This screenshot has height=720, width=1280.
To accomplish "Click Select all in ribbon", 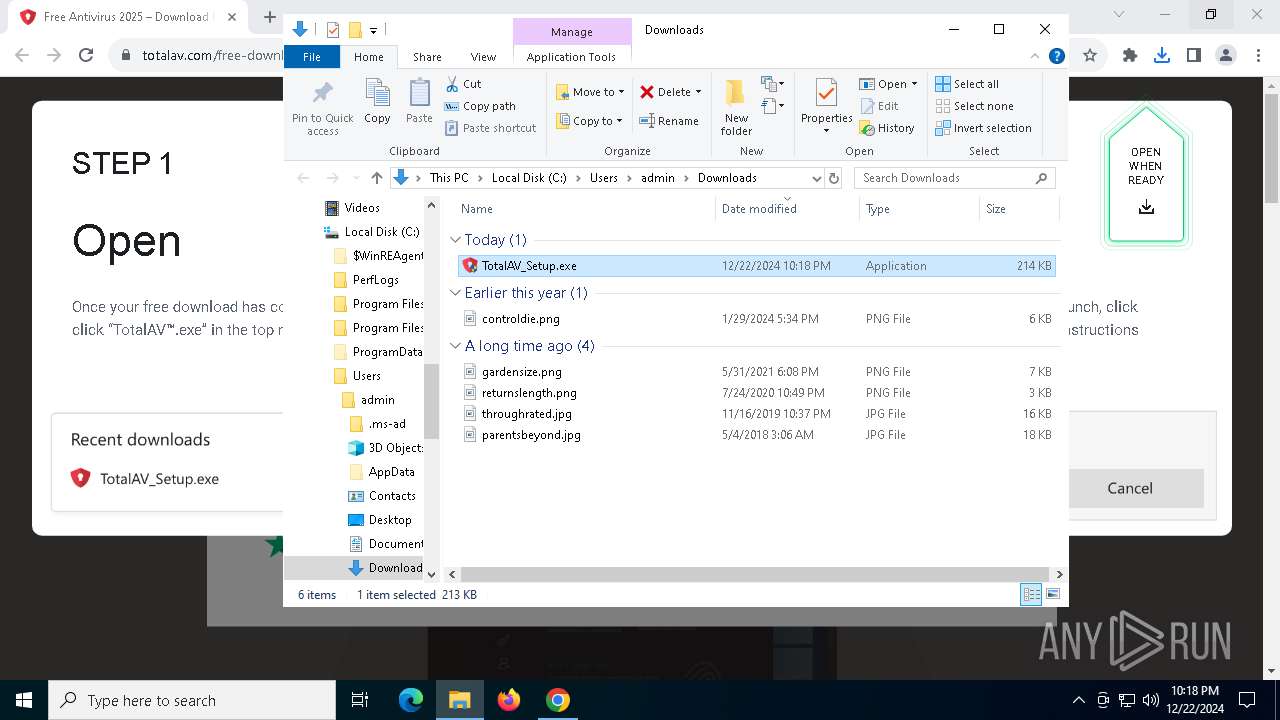I will (967, 84).
